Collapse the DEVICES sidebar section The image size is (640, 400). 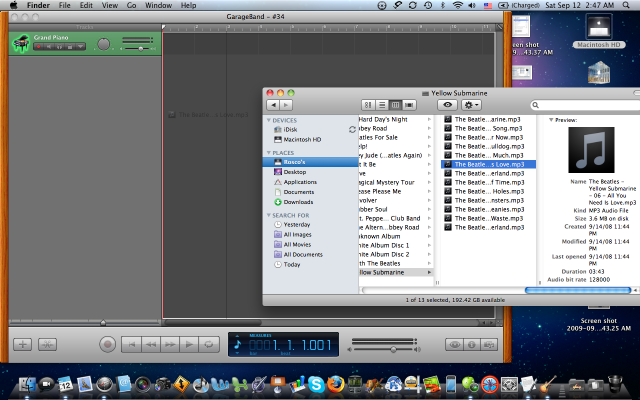(269, 120)
